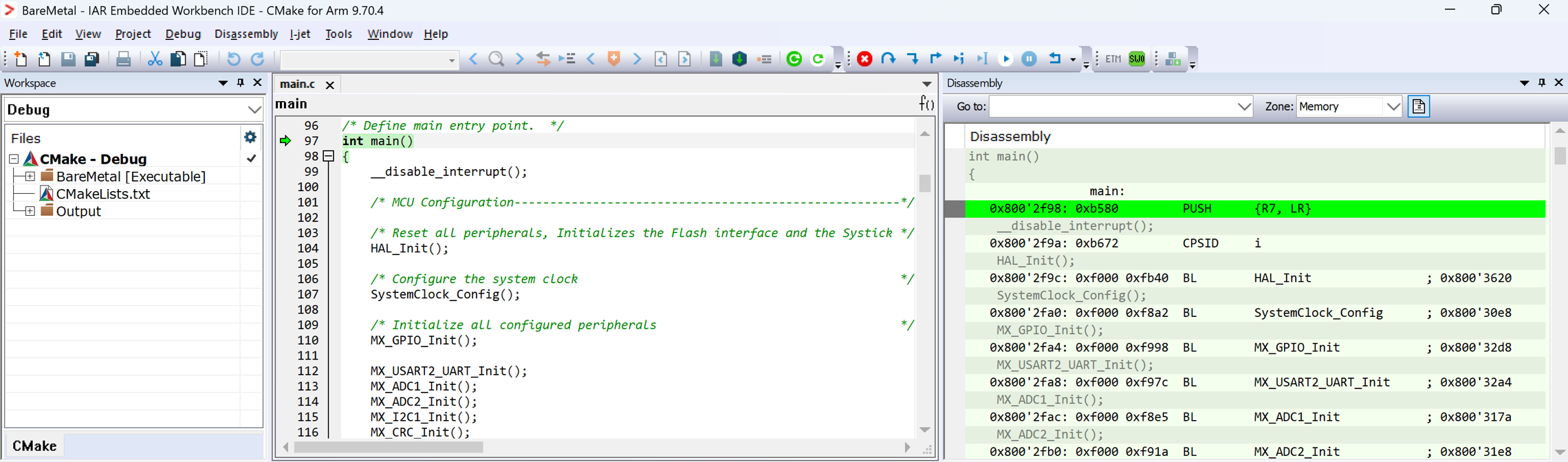Viewport: 1568px width, 462px height.
Task: Expand the BareMetal [Executable] node
Action: (30, 177)
